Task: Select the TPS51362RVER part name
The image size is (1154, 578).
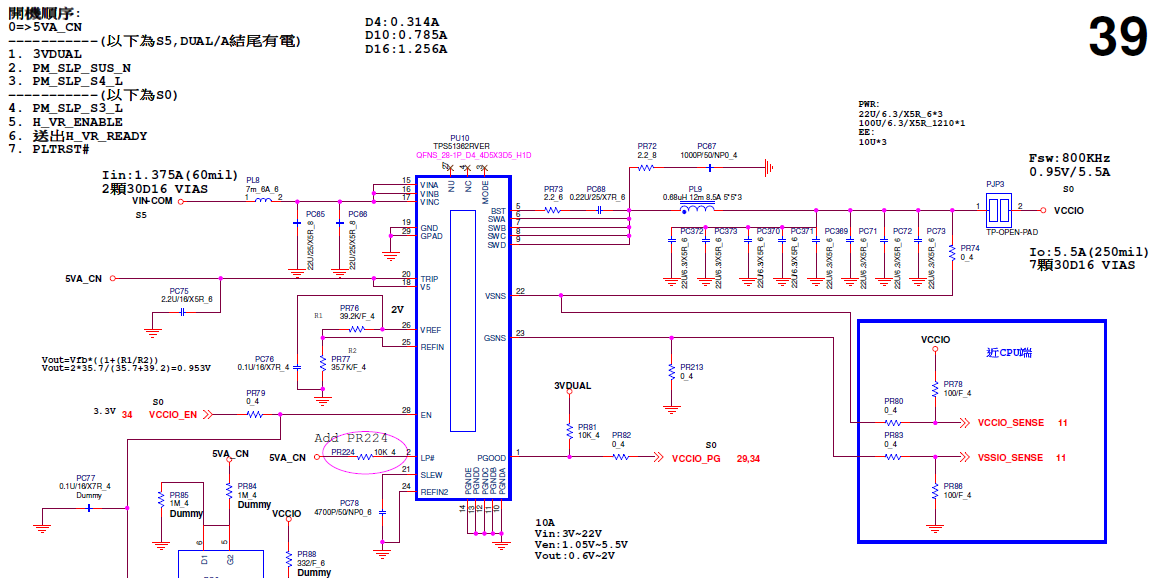Action: [461, 147]
